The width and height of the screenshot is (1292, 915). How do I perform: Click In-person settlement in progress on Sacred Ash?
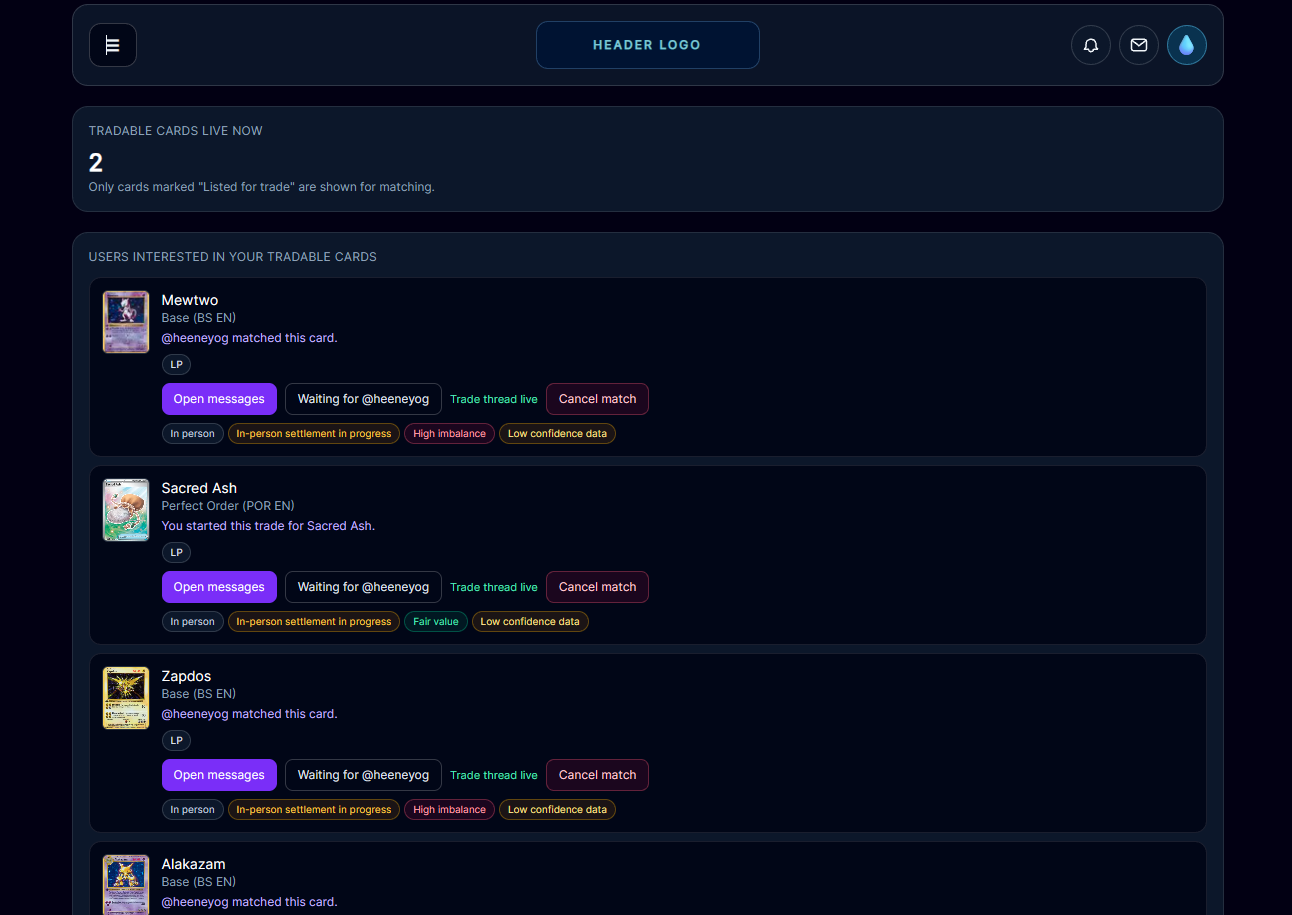pos(314,622)
